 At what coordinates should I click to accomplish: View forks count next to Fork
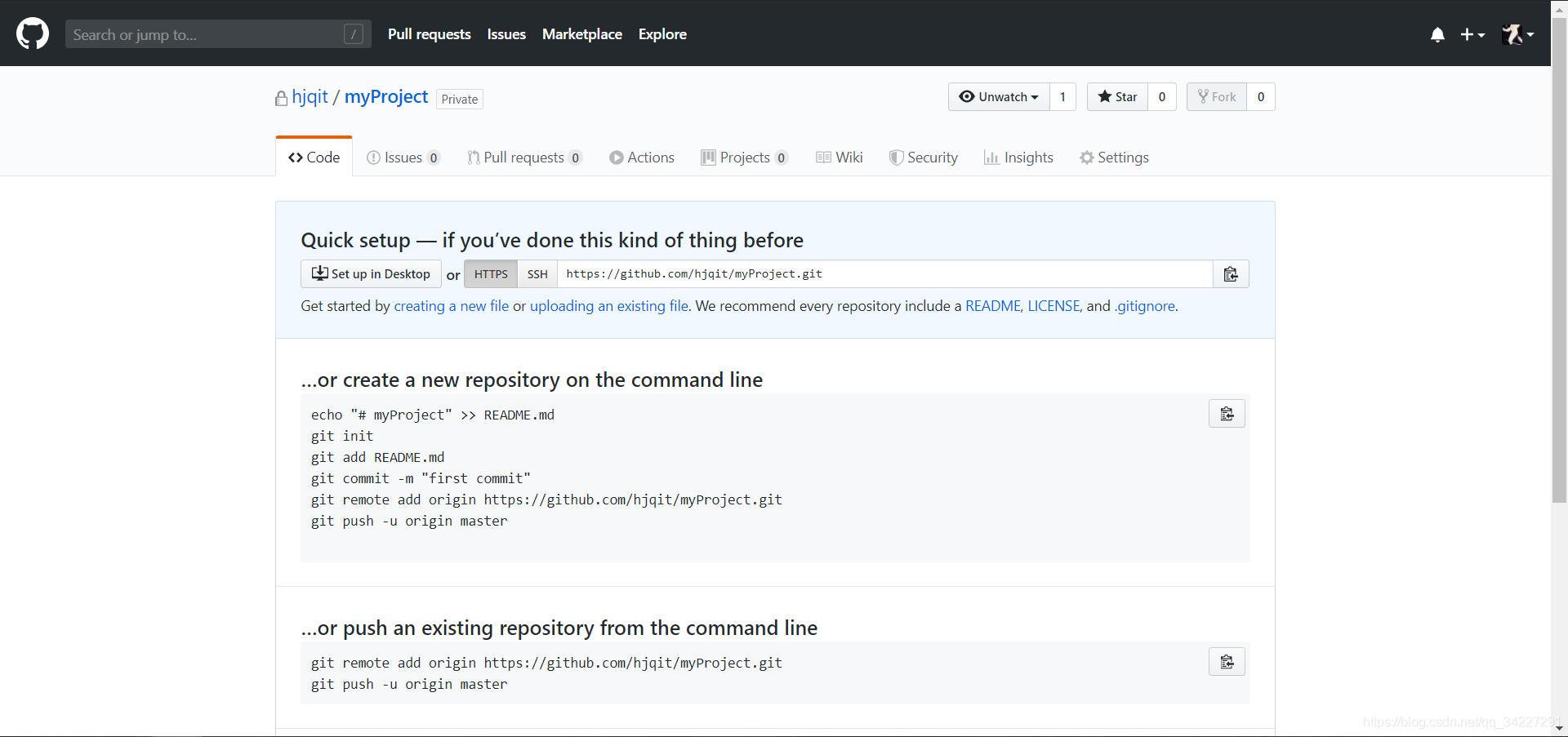click(x=1261, y=97)
